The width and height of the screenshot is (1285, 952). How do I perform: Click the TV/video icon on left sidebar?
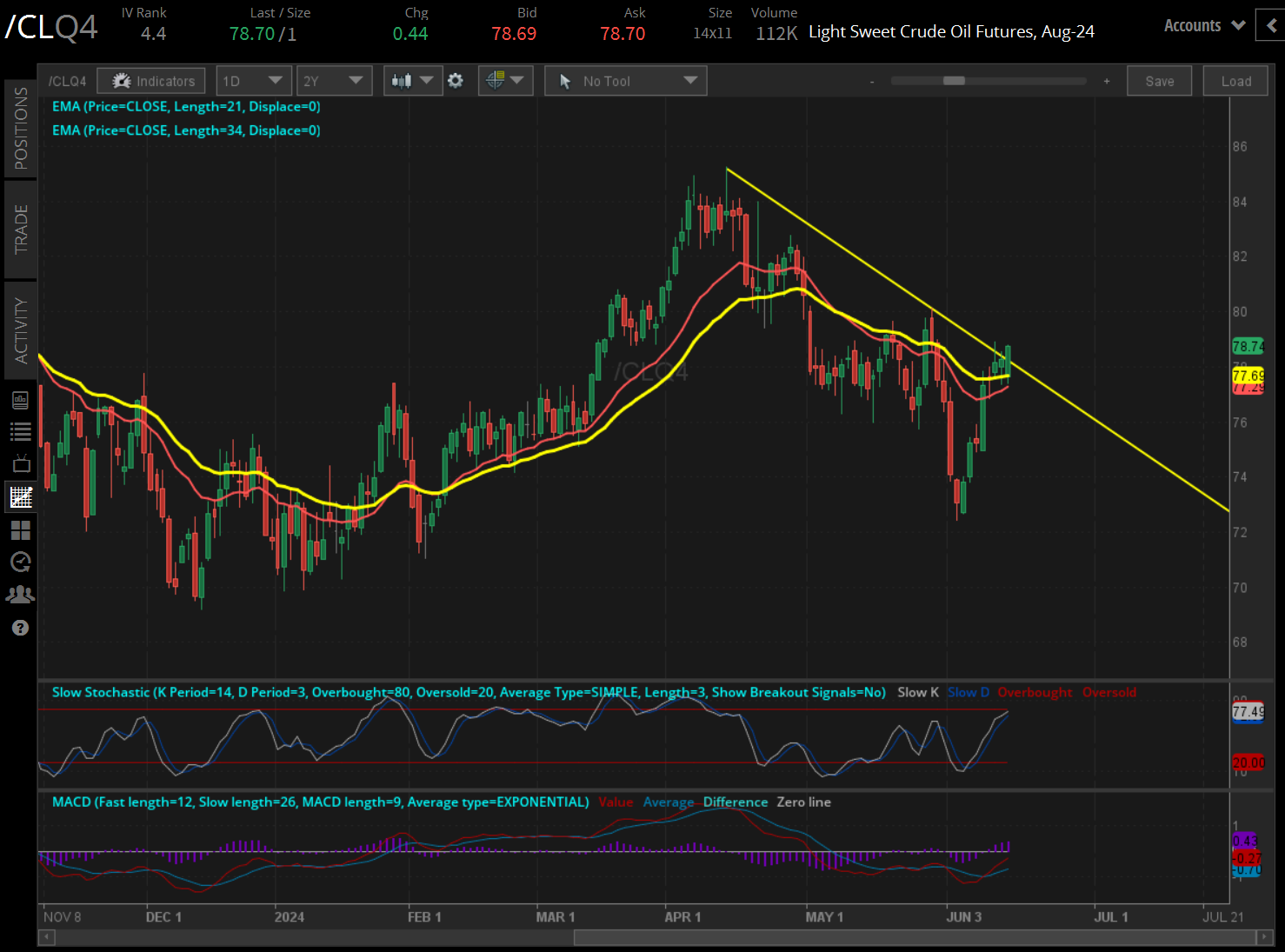coord(21,463)
